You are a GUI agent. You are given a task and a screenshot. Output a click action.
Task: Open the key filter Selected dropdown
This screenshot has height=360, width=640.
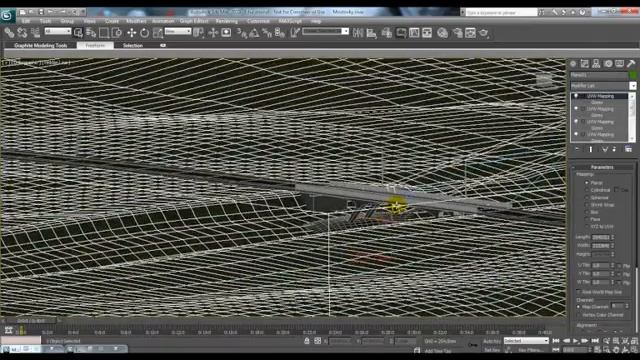tap(526, 341)
